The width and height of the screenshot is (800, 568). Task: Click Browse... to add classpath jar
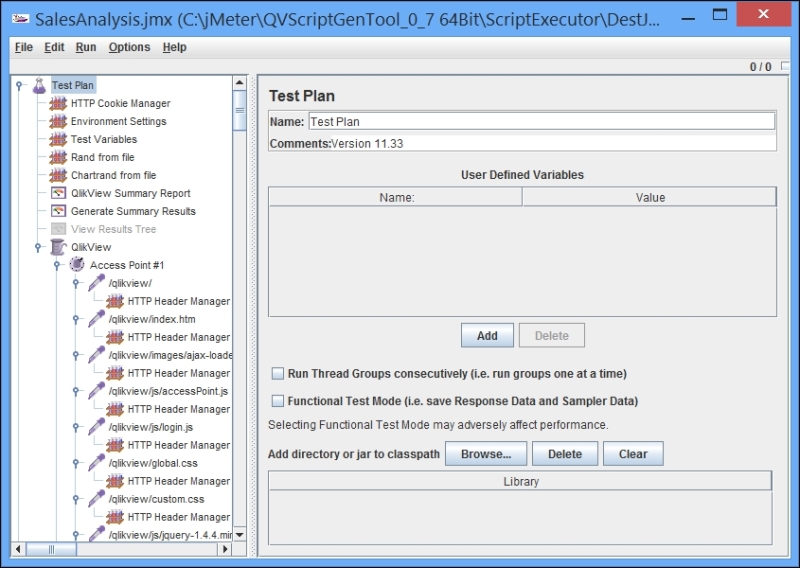coord(486,454)
